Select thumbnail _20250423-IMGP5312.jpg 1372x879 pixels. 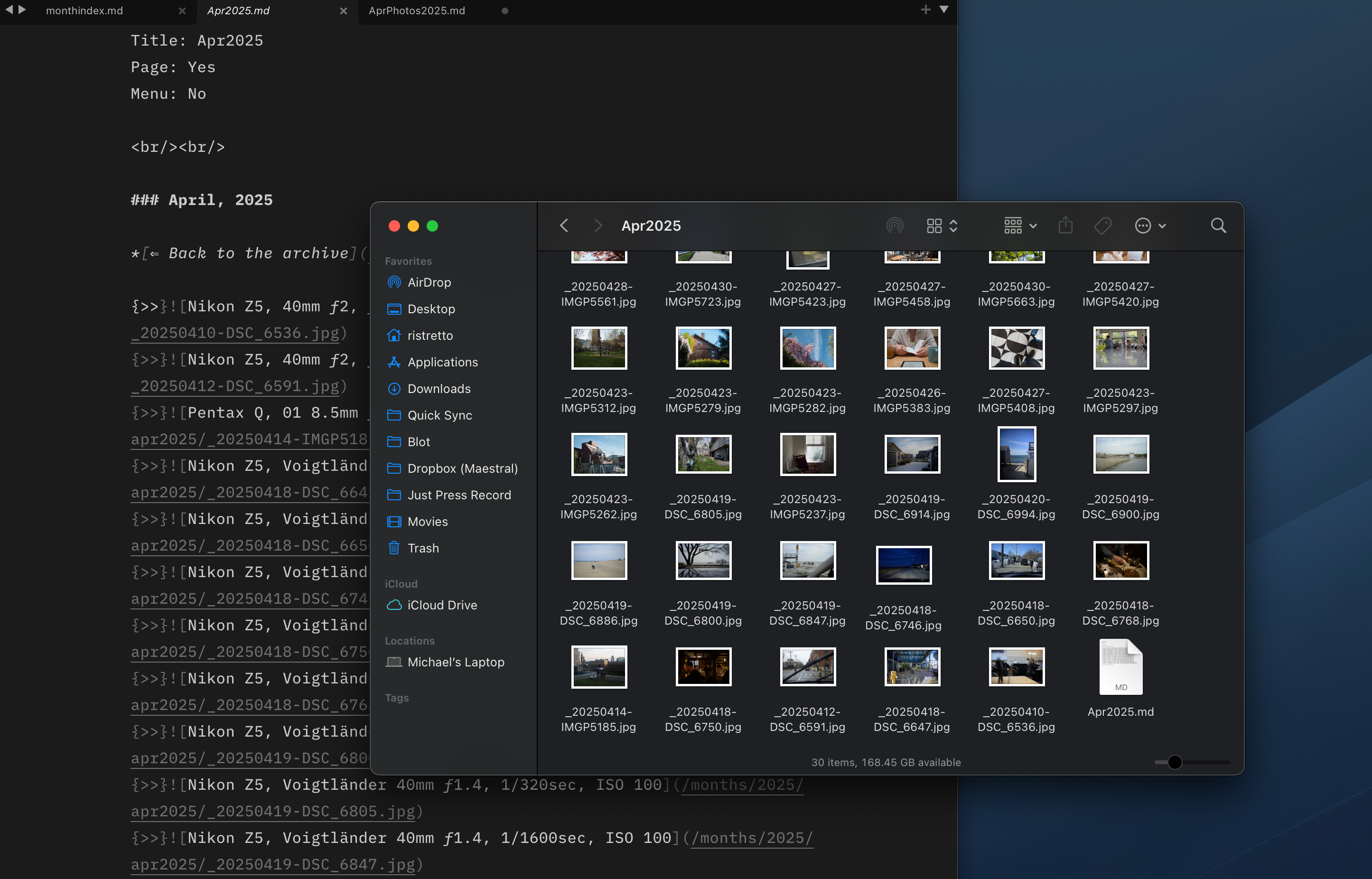[x=599, y=347]
